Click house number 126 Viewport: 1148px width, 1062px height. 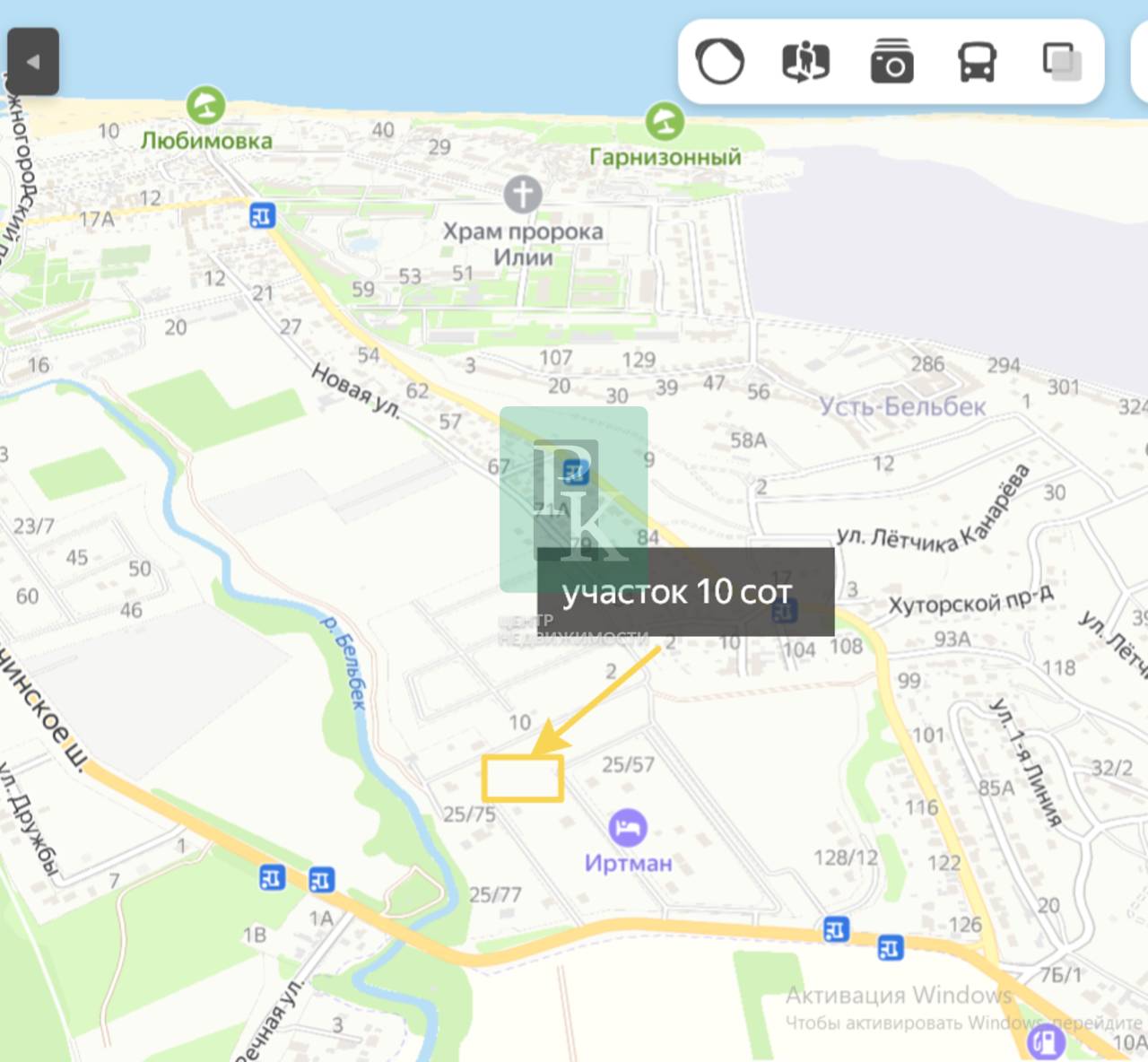965,925
